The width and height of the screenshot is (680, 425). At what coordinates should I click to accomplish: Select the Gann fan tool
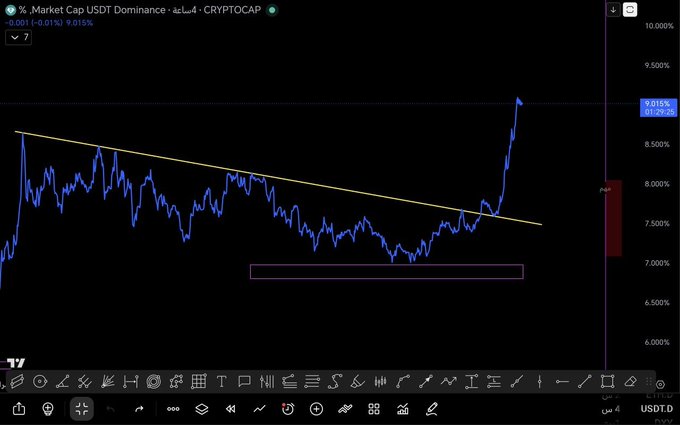[x=108, y=382]
